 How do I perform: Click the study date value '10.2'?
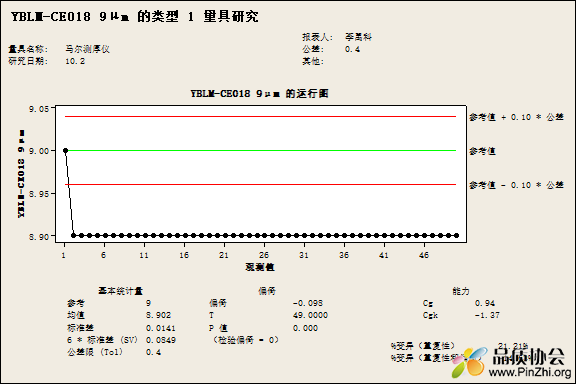click(x=75, y=61)
